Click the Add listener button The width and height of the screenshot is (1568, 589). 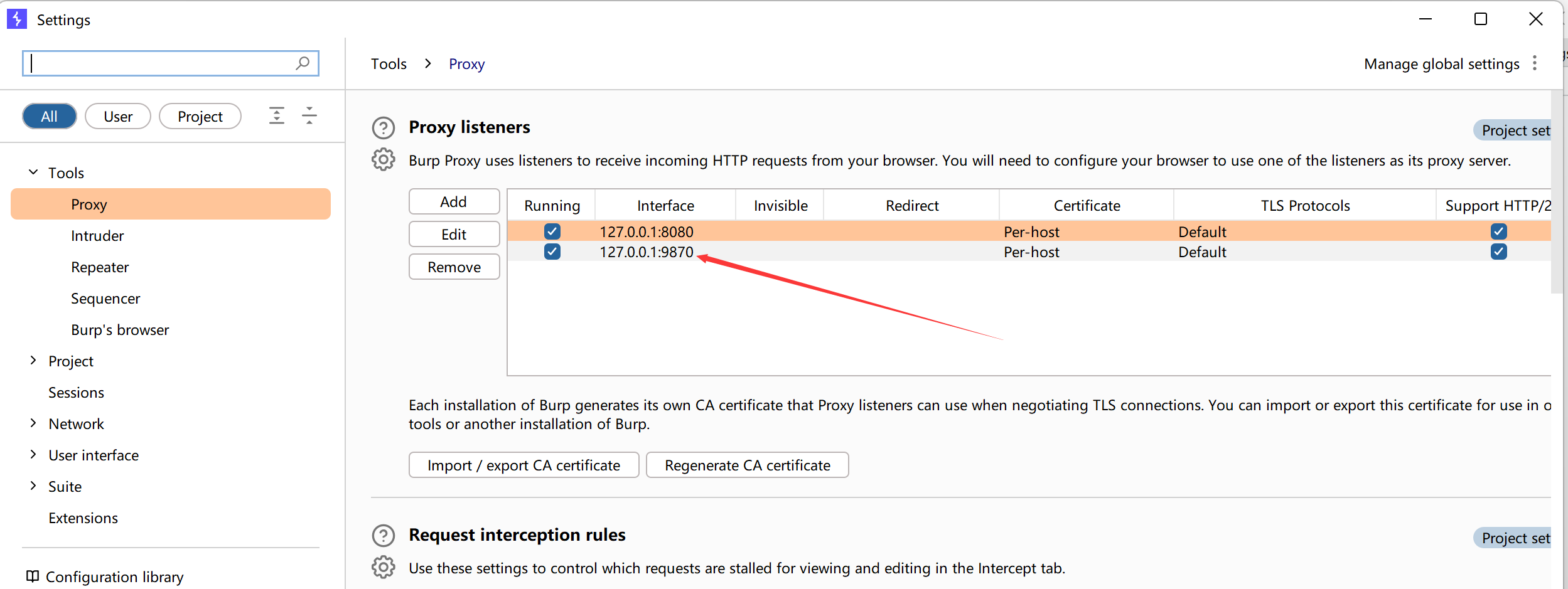tap(454, 202)
